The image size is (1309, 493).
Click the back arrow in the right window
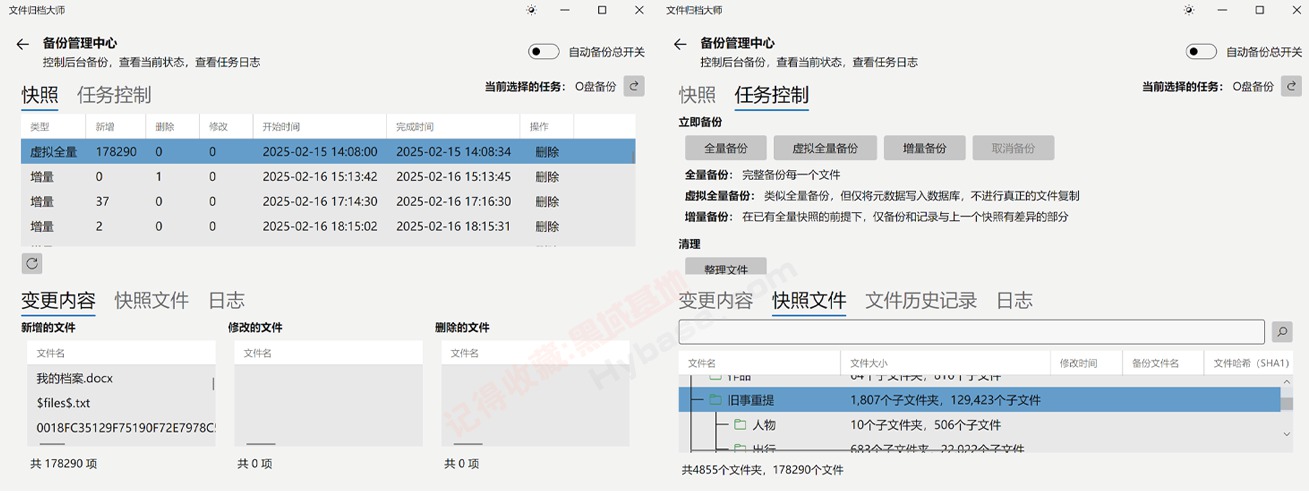[680, 45]
